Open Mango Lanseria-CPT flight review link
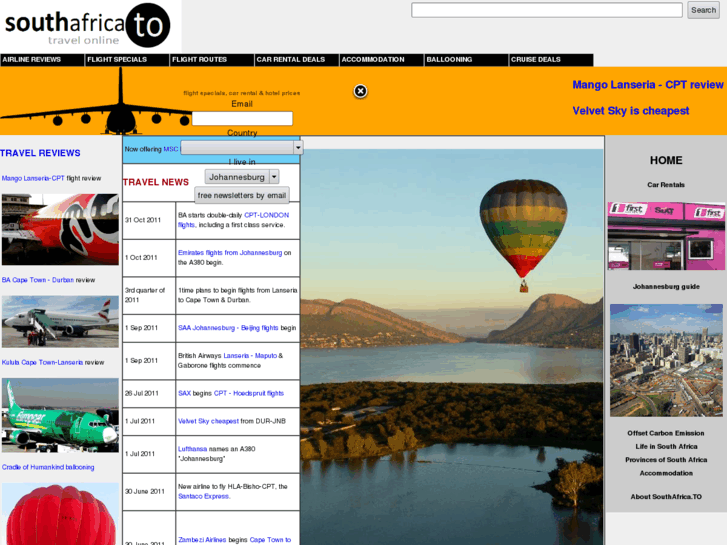 pyautogui.click(x=33, y=178)
